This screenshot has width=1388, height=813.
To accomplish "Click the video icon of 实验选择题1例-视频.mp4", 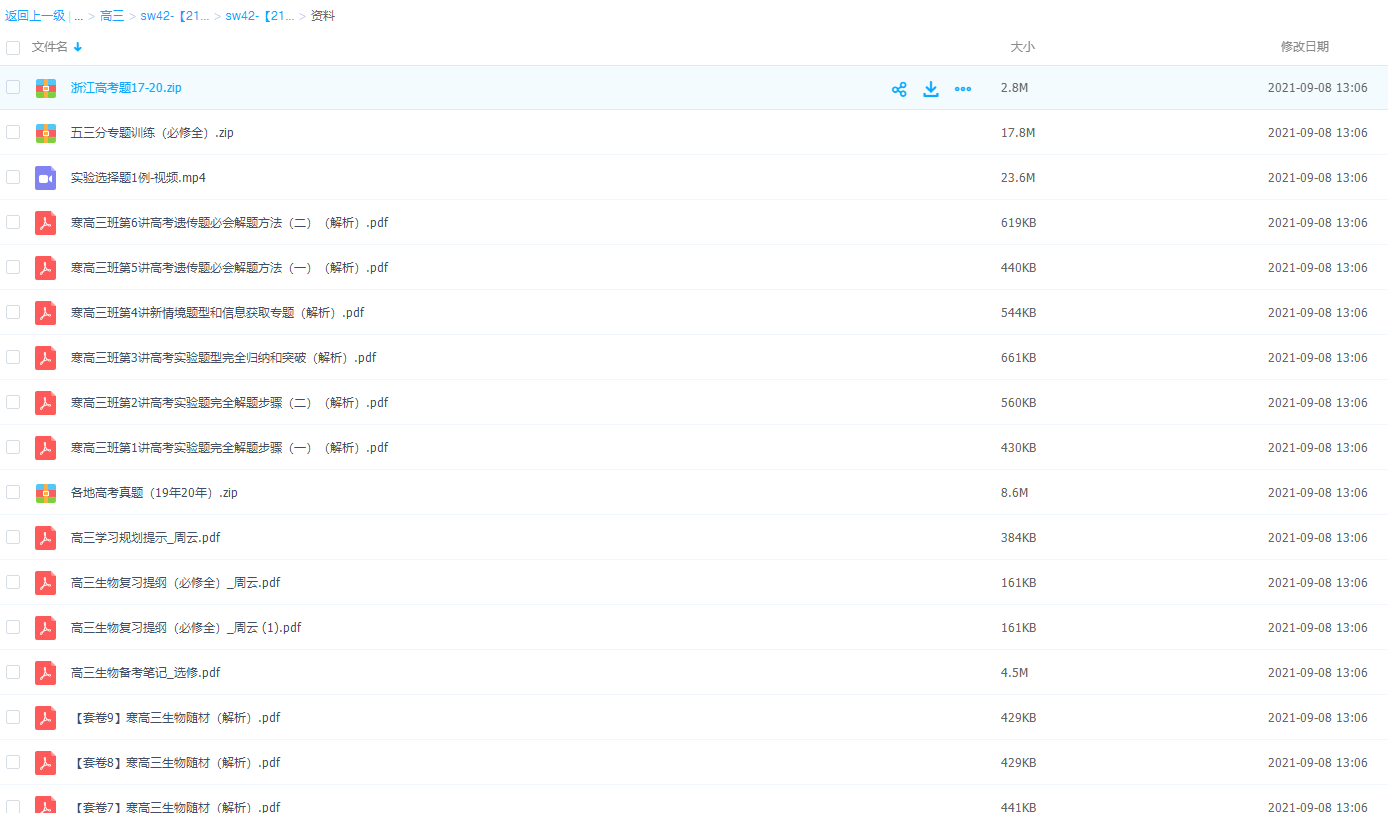I will point(45,178).
